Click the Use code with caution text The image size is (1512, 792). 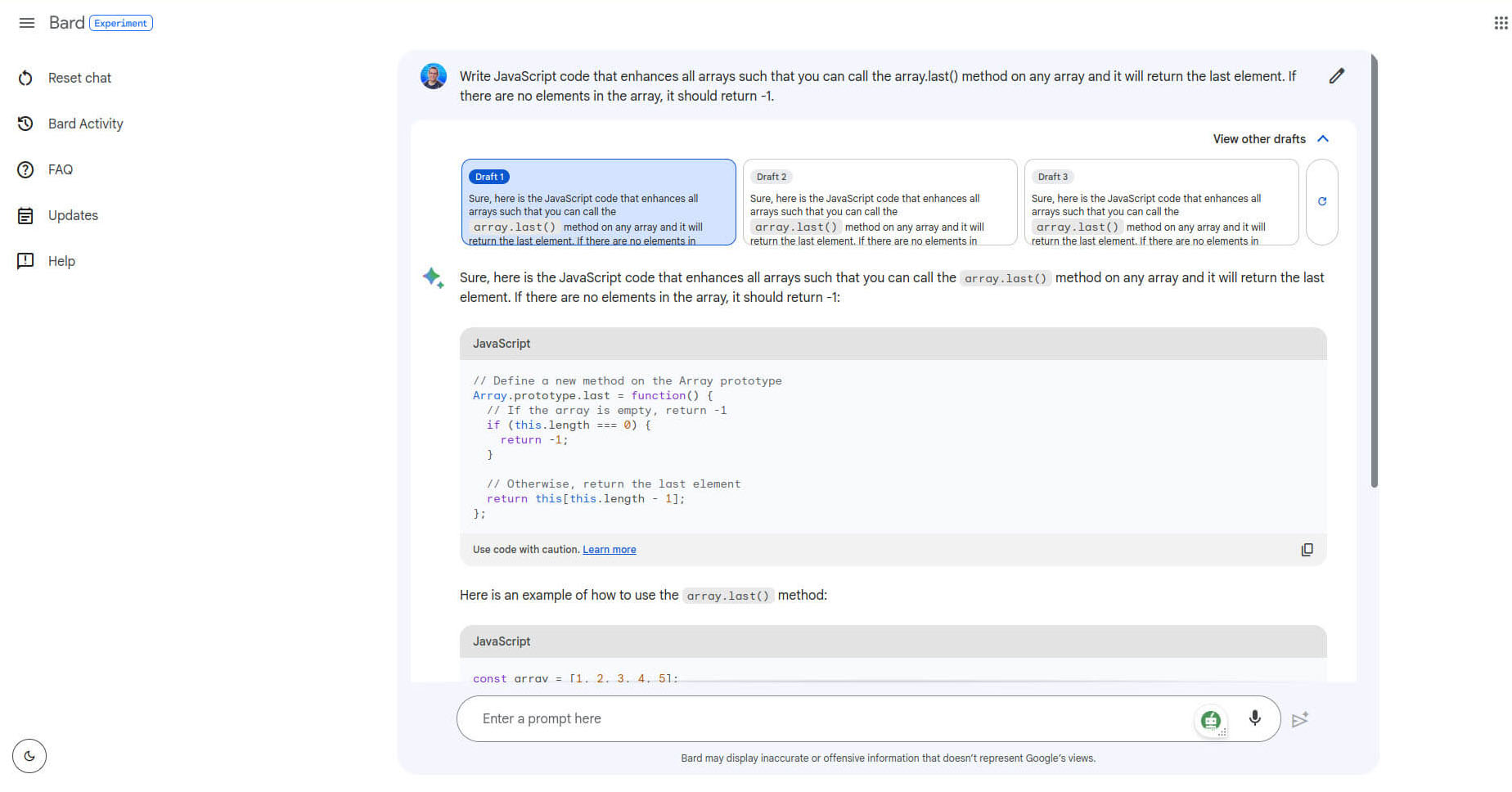(525, 550)
